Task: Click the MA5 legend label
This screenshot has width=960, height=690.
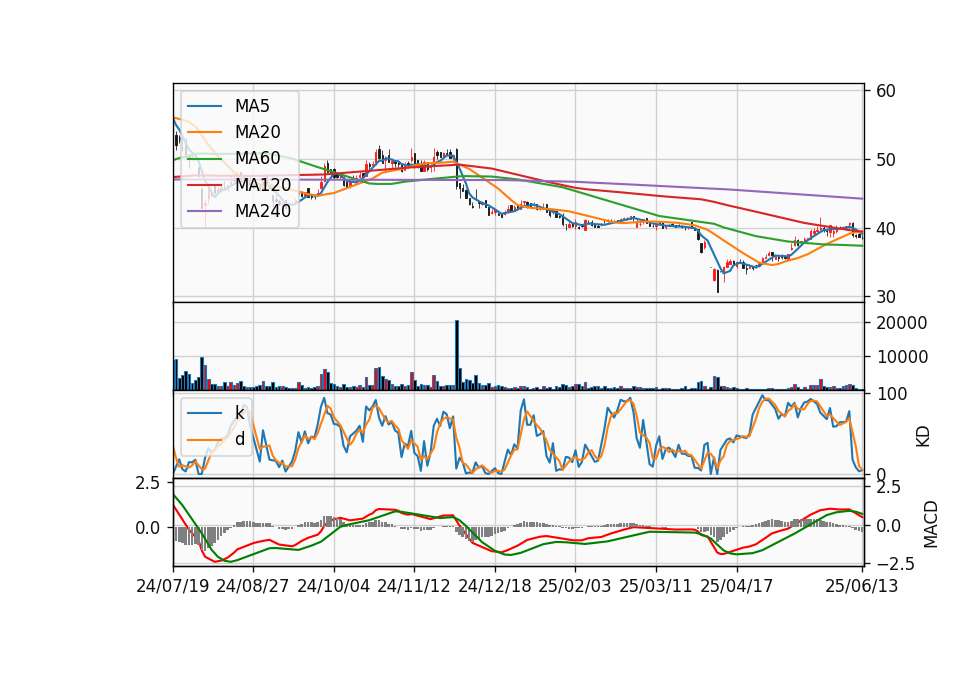Action: click(x=252, y=106)
